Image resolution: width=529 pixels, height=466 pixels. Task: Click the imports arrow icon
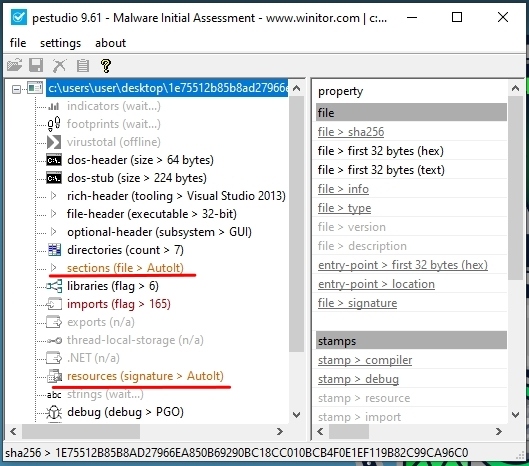pos(54,304)
